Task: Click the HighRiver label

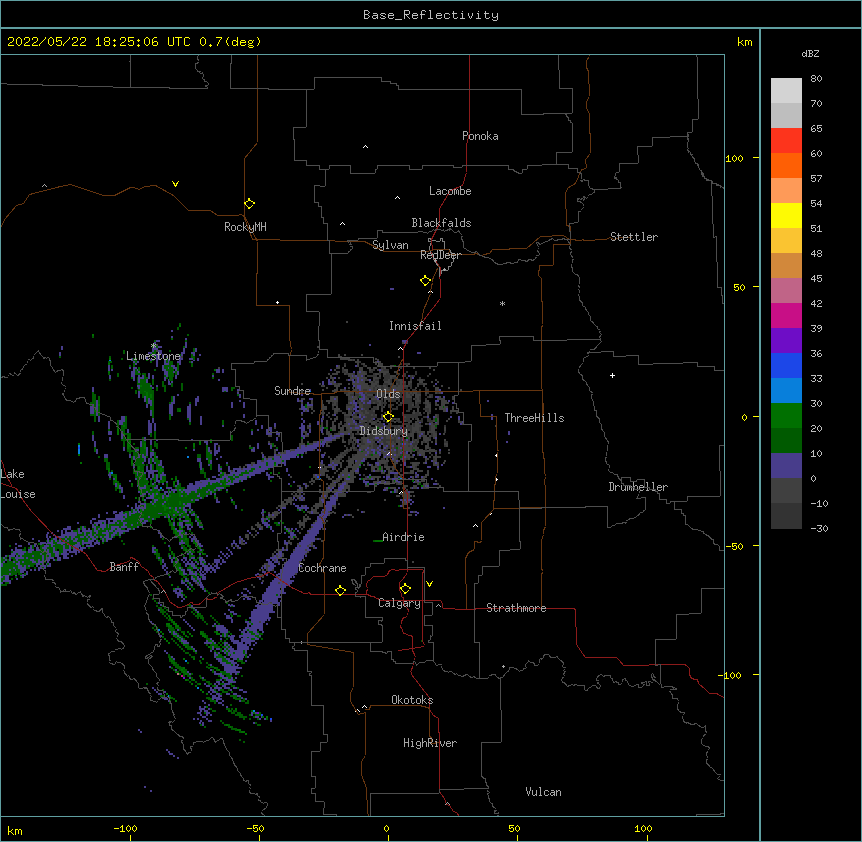Action: [x=430, y=743]
